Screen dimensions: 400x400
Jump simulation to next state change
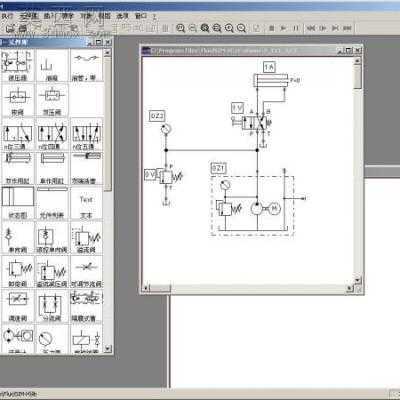(335, 28)
